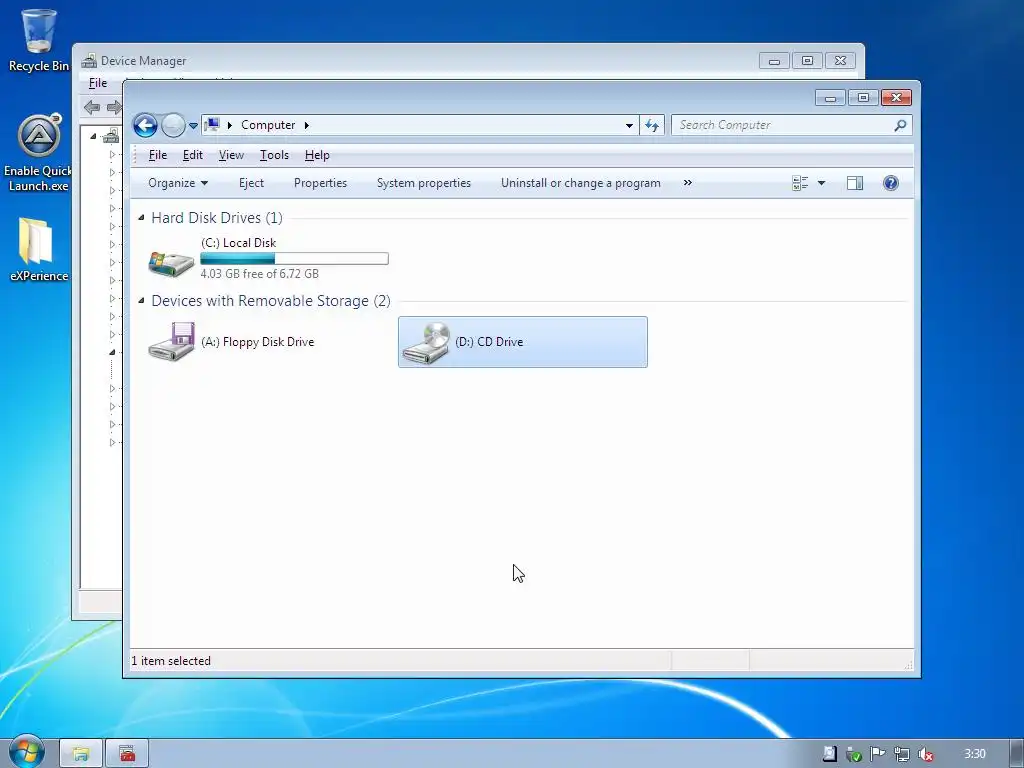Click Windows Explorer taskbar button
The width and height of the screenshot is (1024, 768).
pos(81,754)
